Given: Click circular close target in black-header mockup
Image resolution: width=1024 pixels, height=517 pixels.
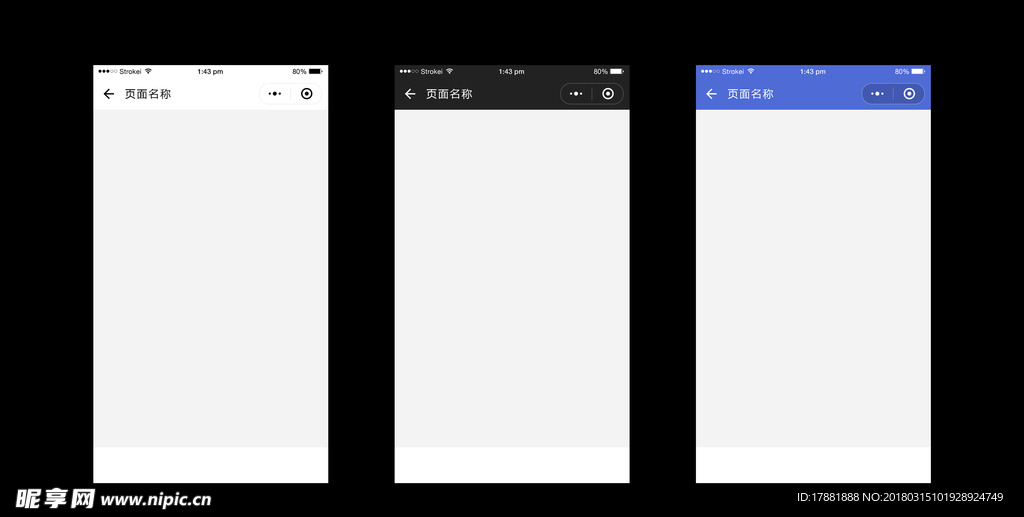Looking at the screenshot, I should click(x=608, y=94).
